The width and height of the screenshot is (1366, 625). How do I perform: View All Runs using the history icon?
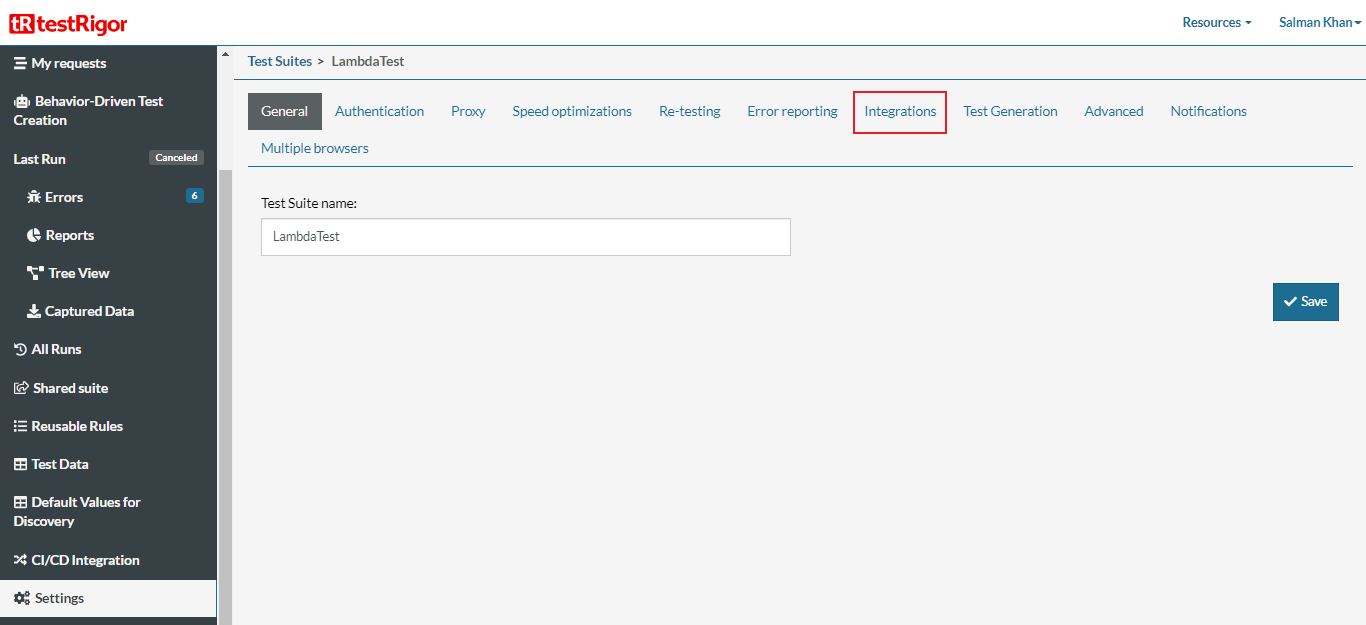tap(20, 348)
